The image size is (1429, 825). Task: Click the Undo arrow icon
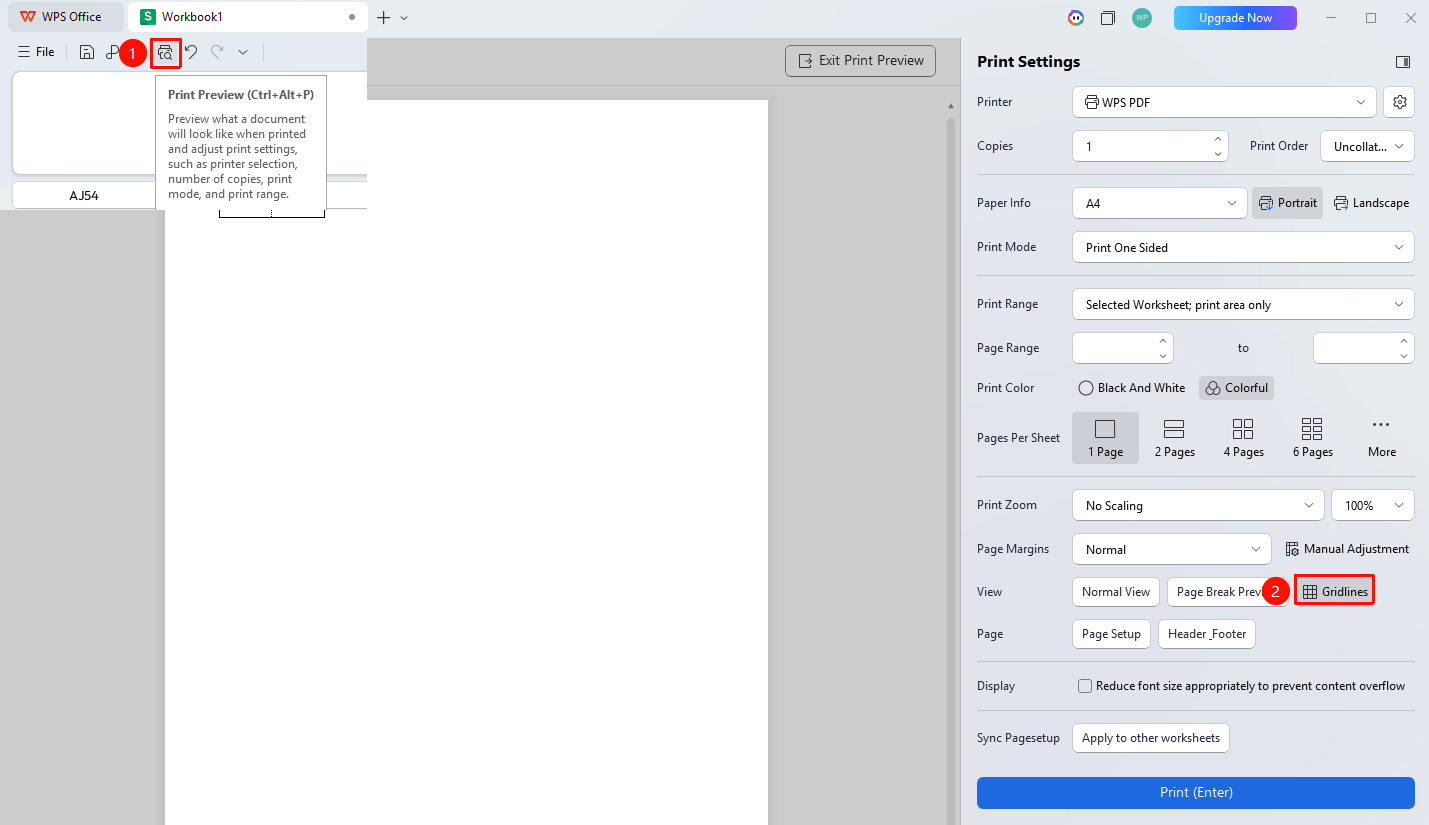pyautogui.click(x=191, y=52)
